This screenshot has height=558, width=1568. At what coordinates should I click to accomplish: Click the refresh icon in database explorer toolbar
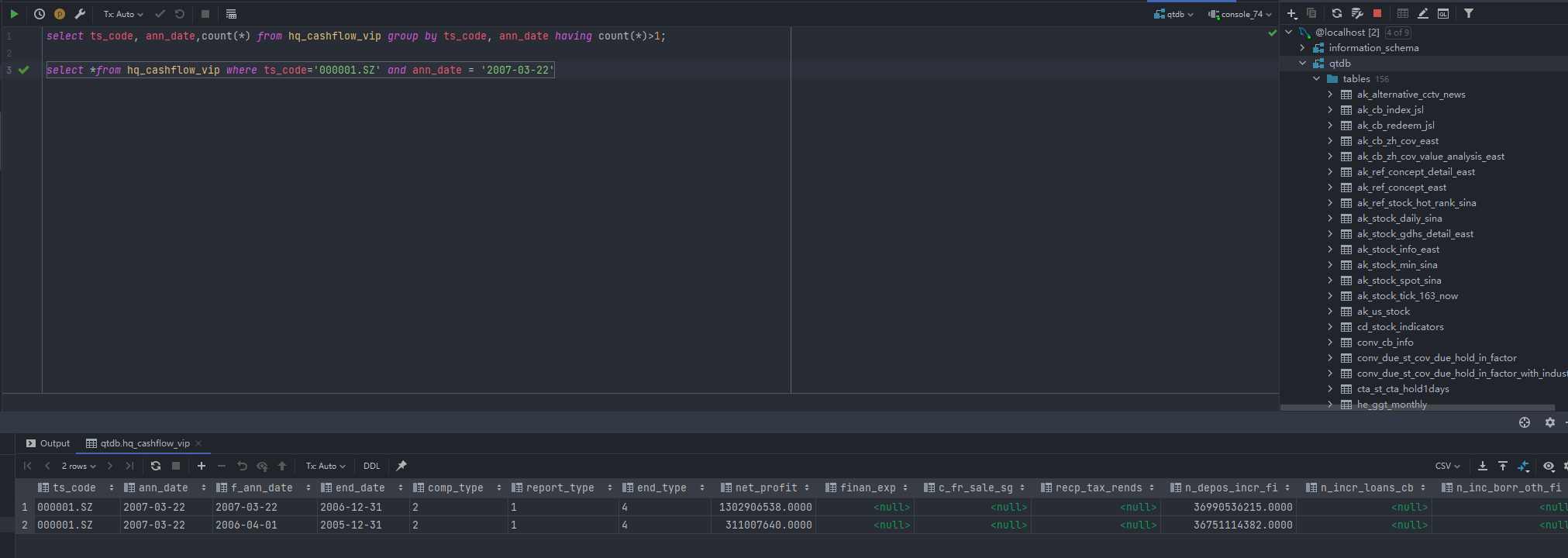pos(1337,13)
